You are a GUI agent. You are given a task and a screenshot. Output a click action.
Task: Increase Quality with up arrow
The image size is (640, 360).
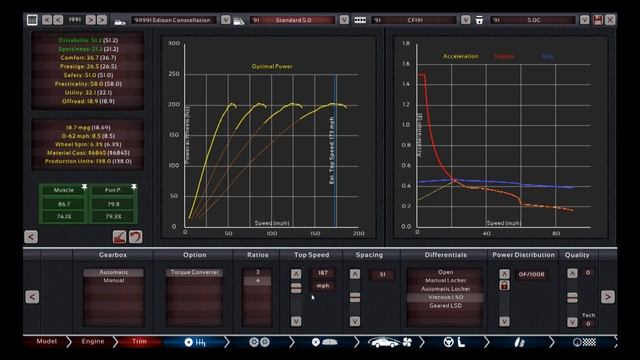(x=572, y=273)
